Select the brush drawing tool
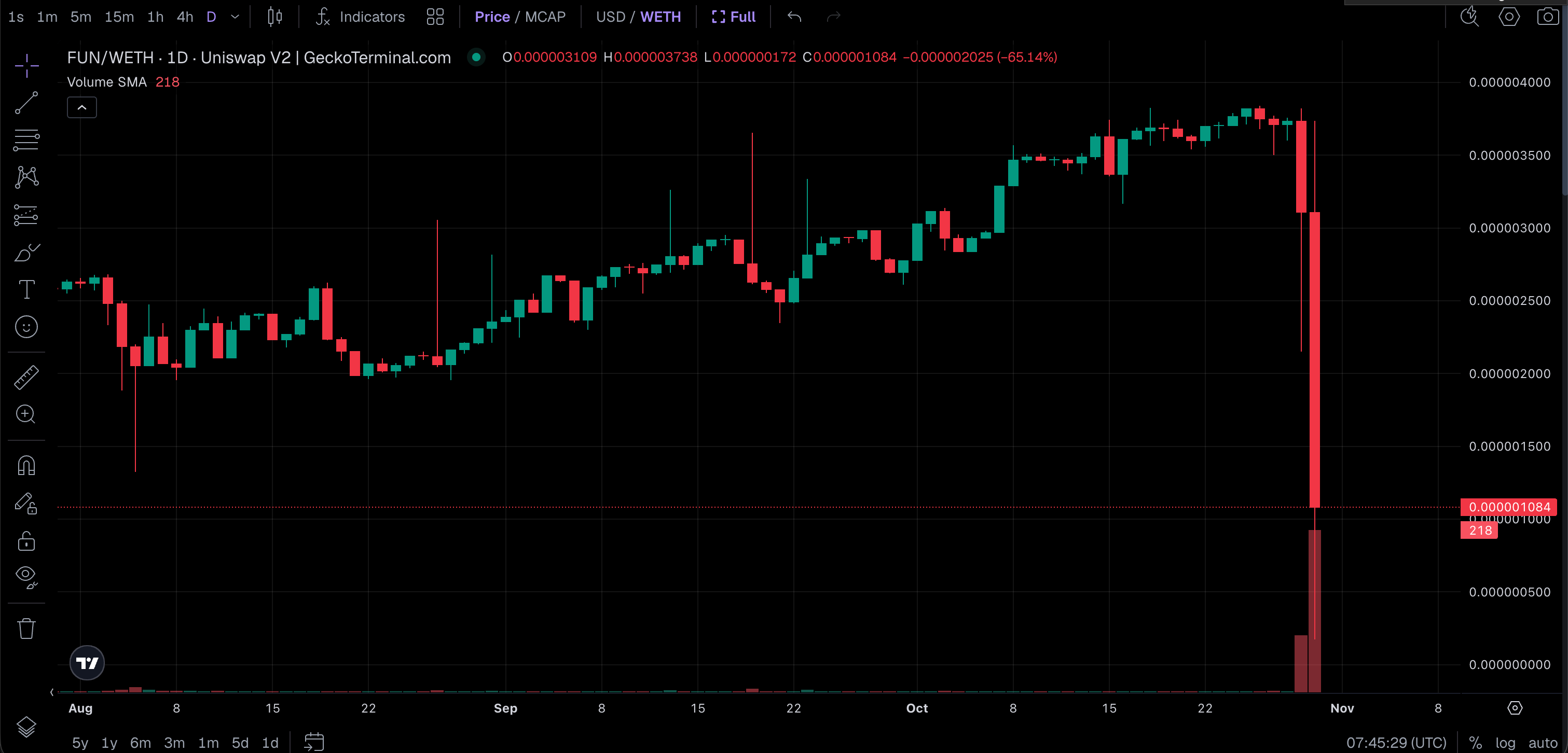Image resolution: width=1568 pixels, height=753 pixels. click(x=26, y=252)
